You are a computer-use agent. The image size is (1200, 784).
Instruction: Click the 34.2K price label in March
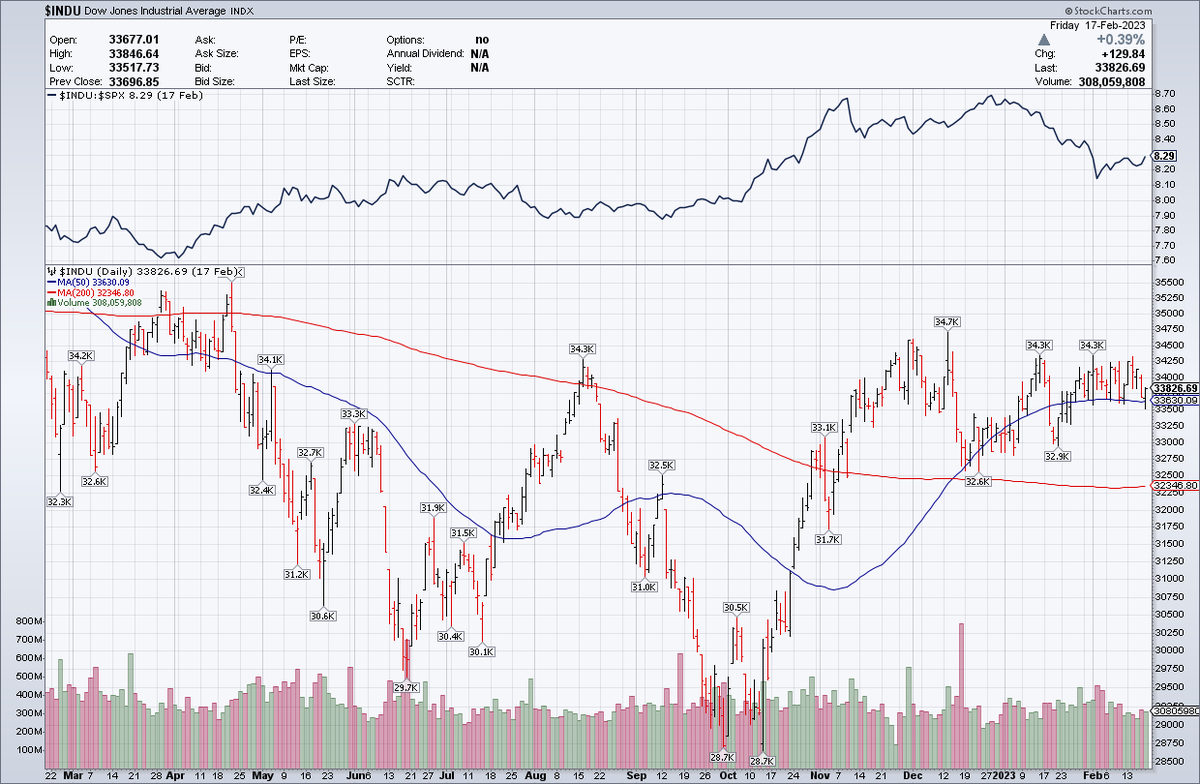point(81,355)
